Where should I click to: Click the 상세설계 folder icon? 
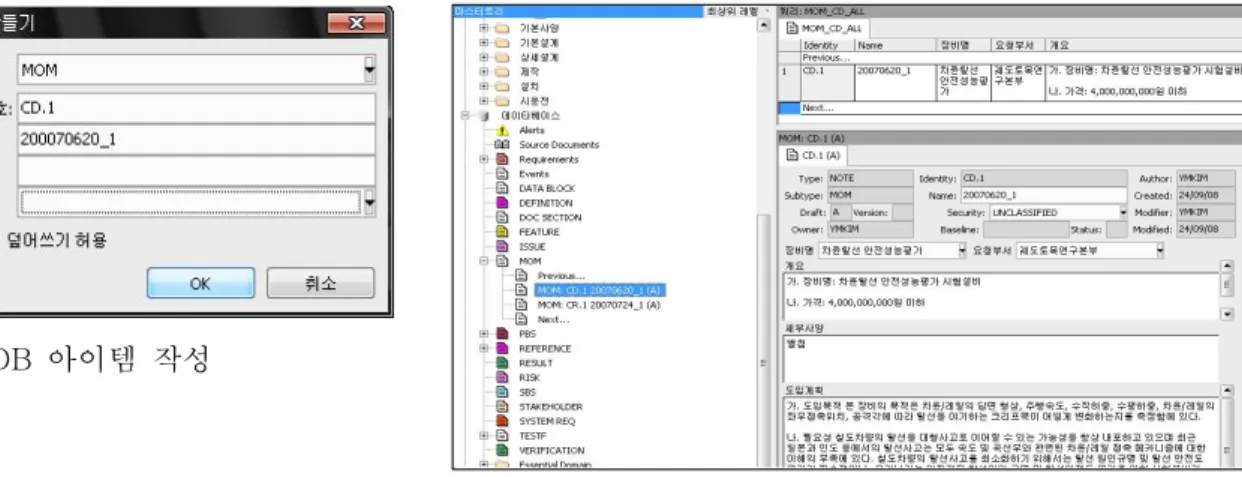point(503,58)
